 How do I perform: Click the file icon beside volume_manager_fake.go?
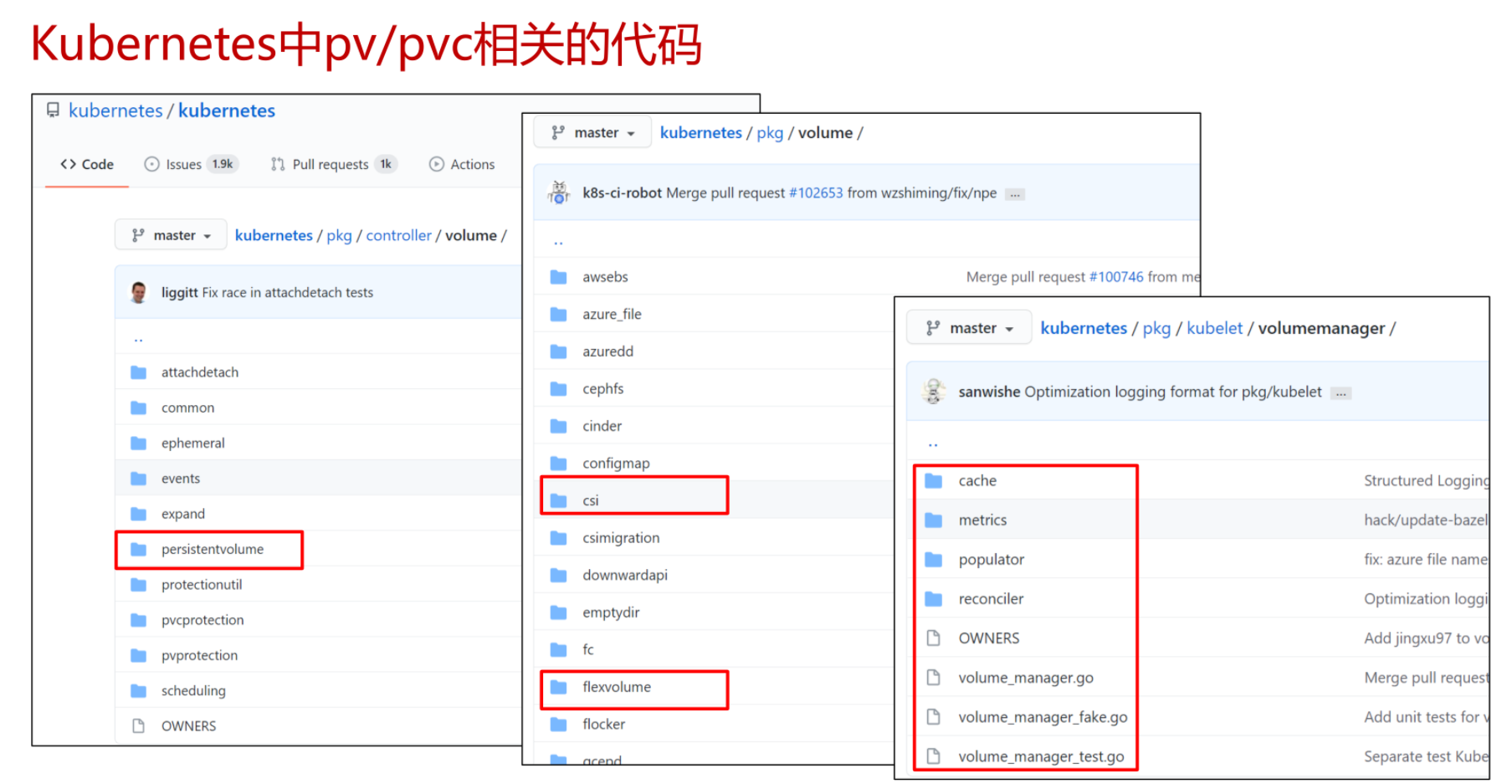point(934,717)
